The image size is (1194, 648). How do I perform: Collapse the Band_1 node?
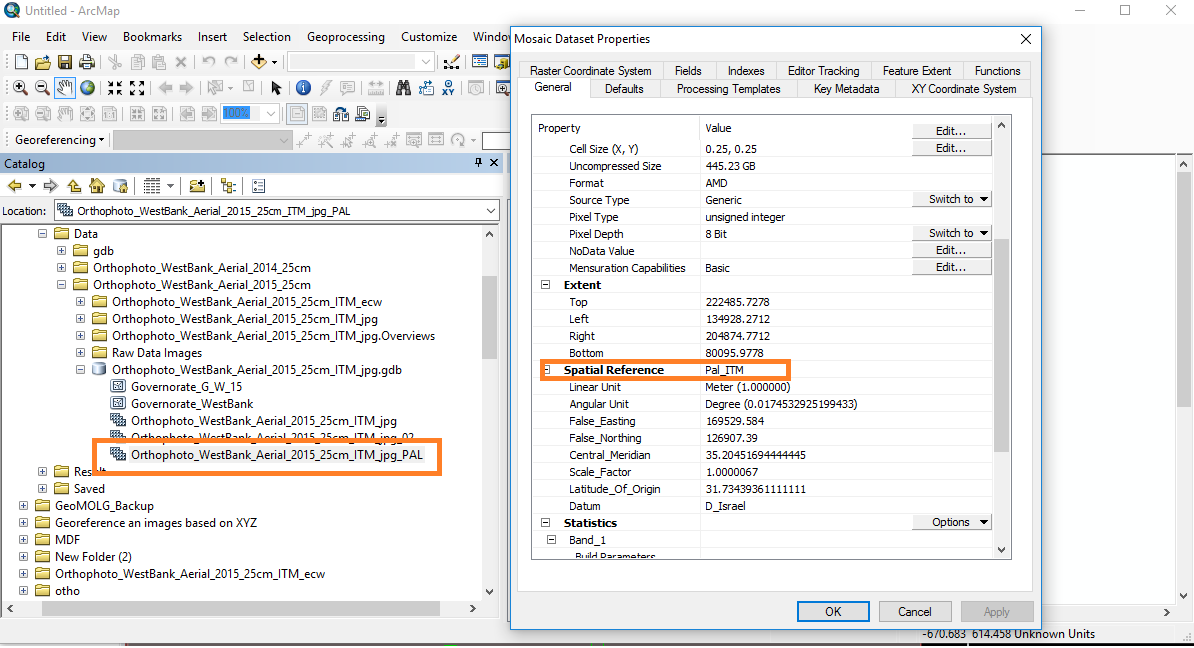pyautogui.click(x=552, y=540)
